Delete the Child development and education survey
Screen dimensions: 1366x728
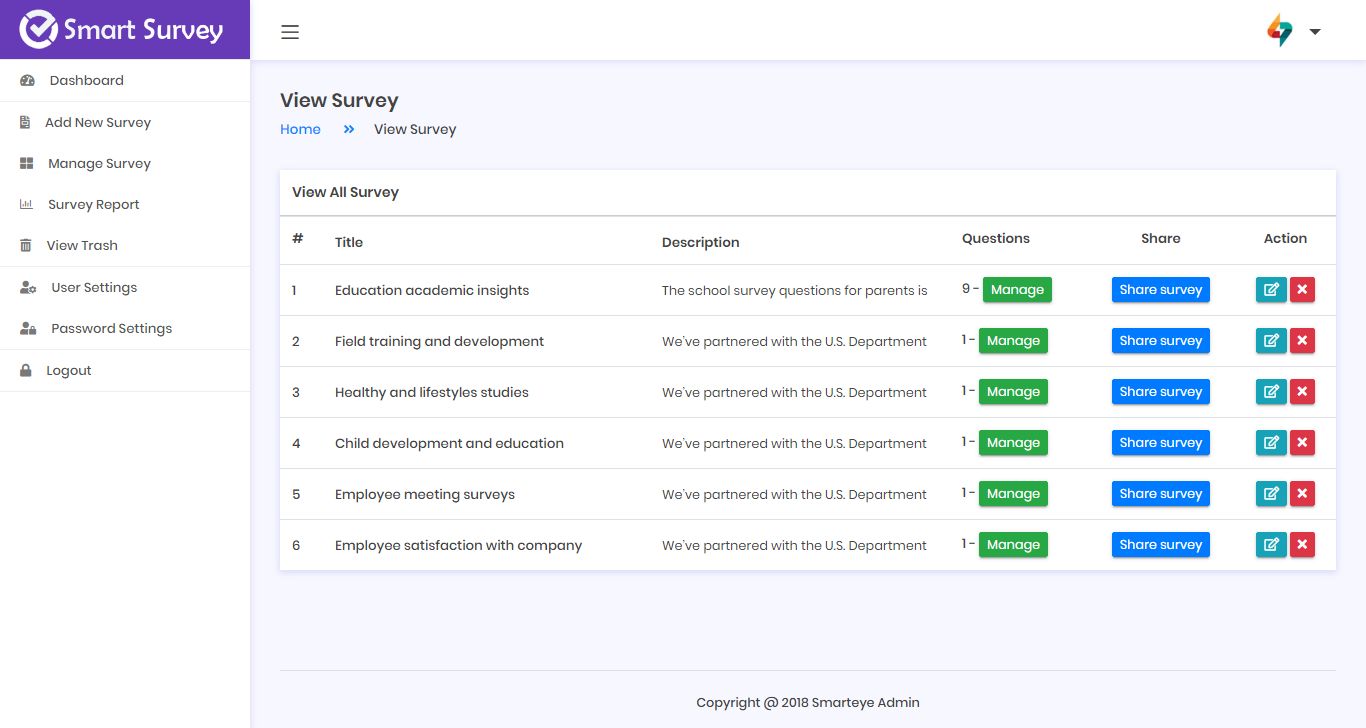tap(1302, 443)
